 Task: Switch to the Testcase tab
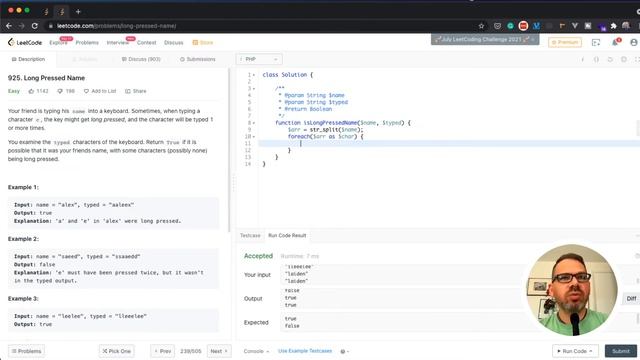point(250,236)
